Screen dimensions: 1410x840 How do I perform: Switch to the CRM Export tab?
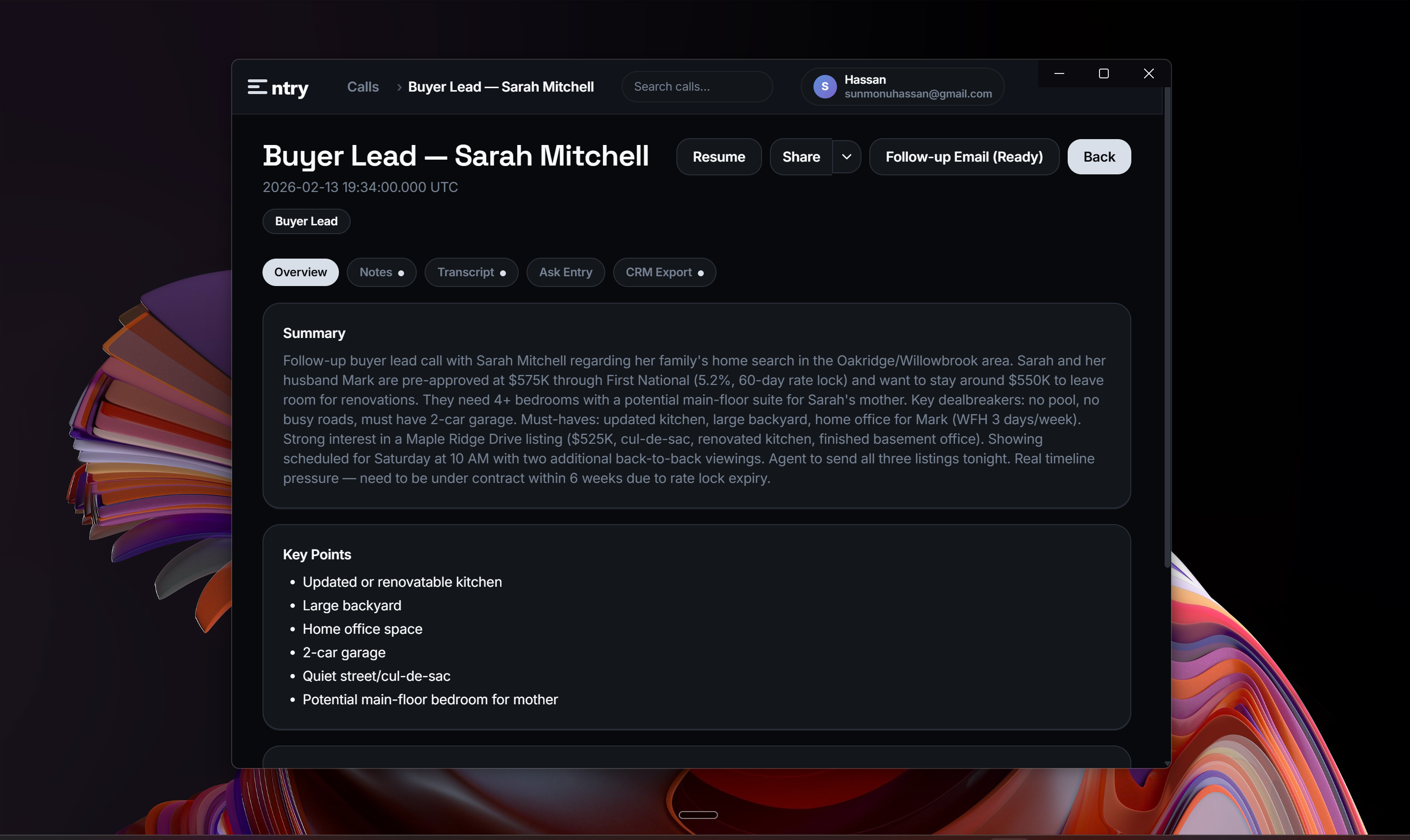pyautogui.click(x=659, y=272)
